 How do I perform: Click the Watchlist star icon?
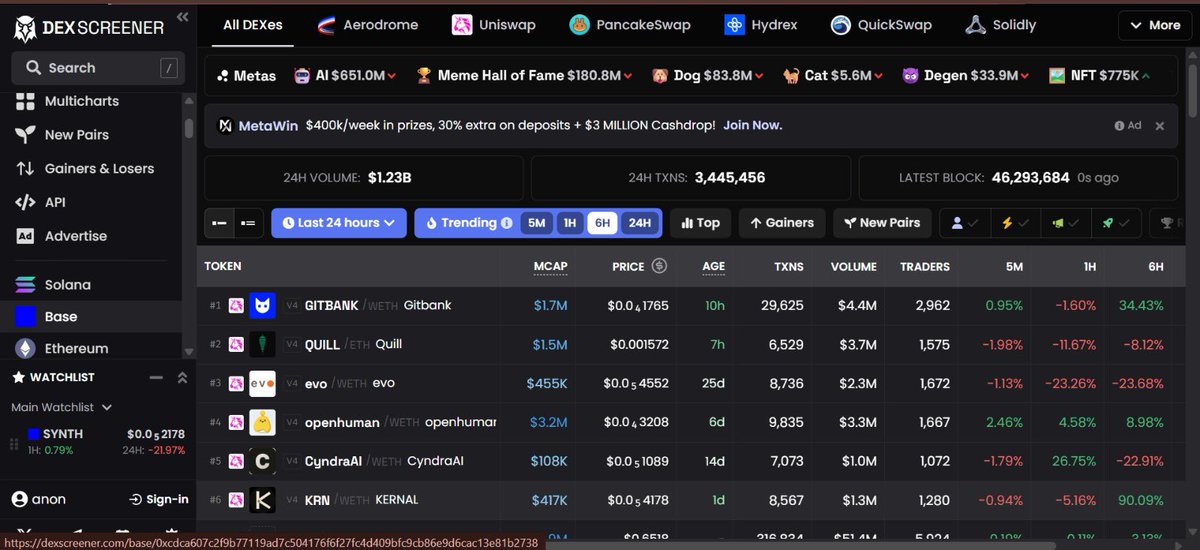coord(18,377)
